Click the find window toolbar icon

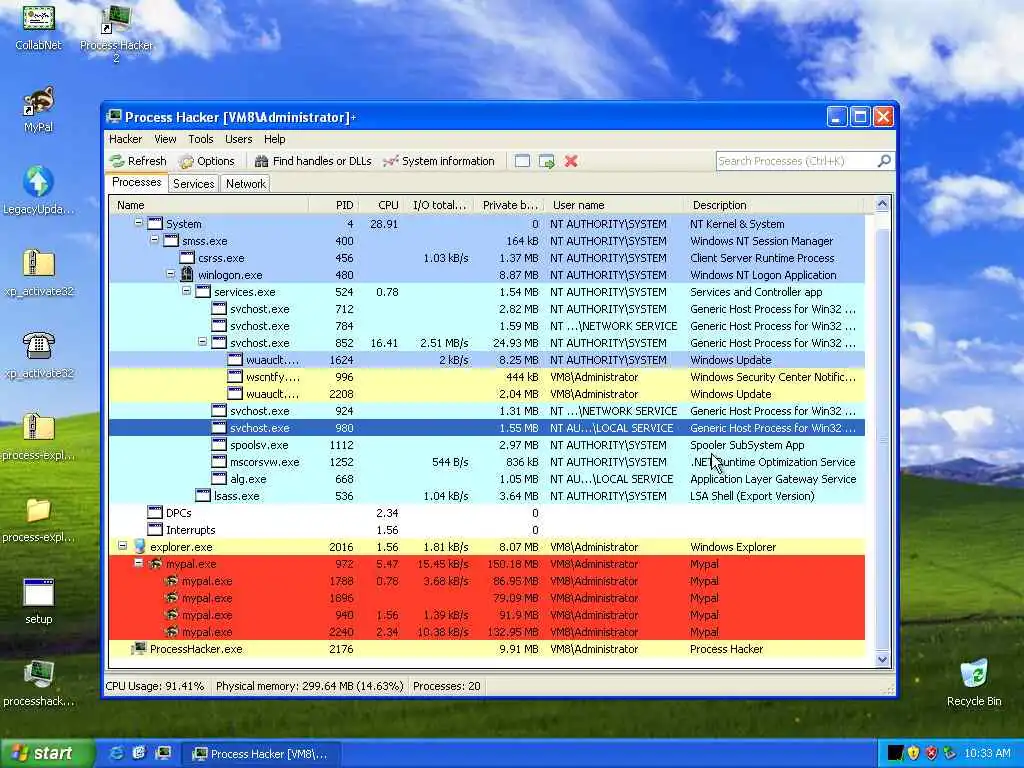(x=522, y=161)
